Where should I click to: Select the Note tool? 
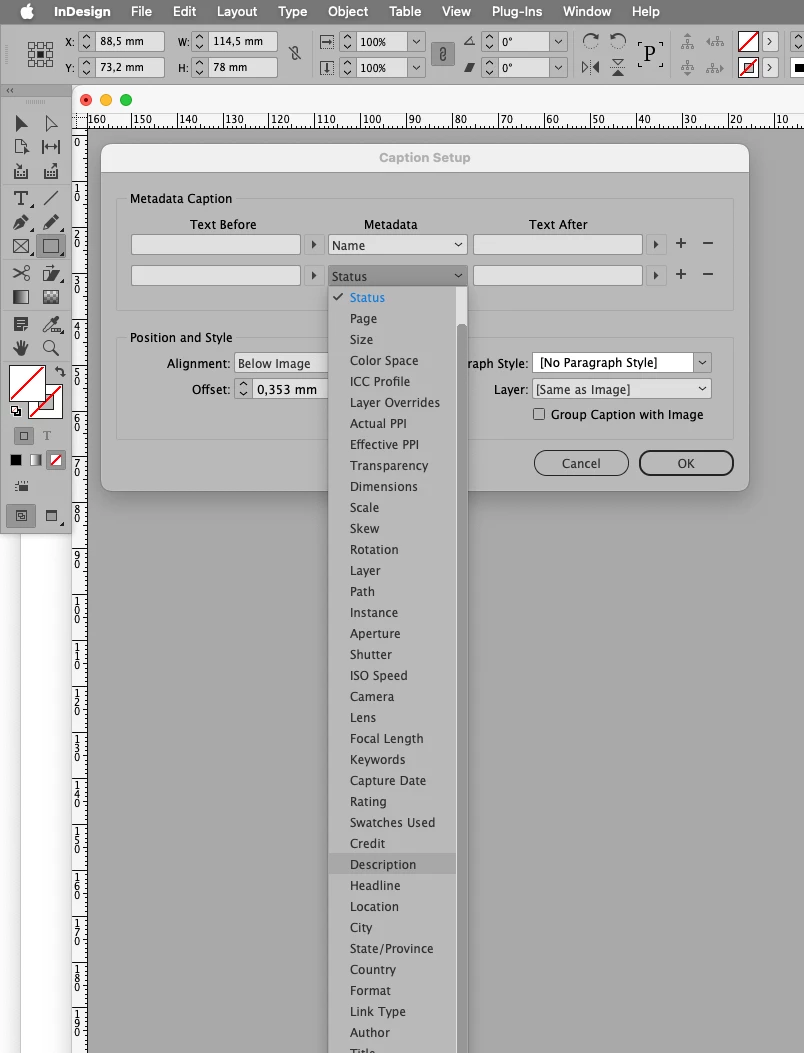click(x=21, y=324)
